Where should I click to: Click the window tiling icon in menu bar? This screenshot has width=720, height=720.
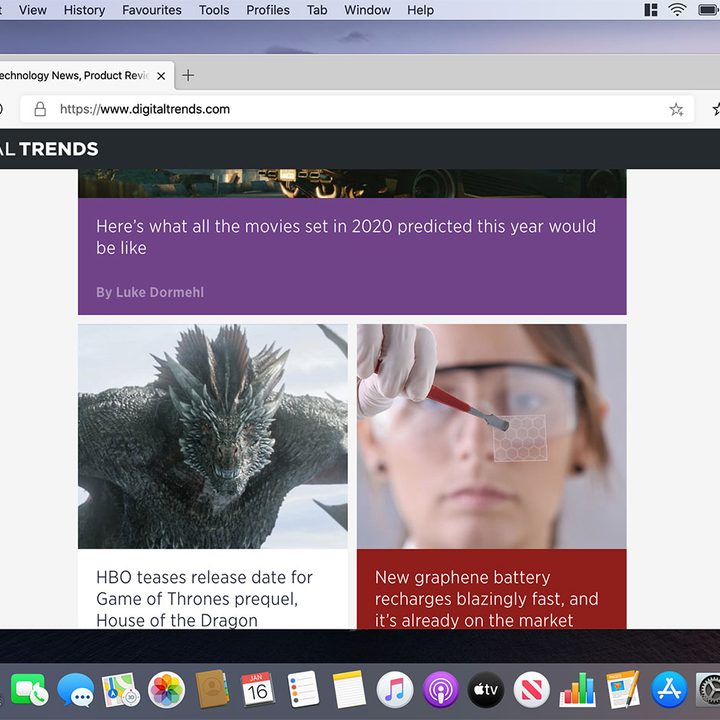(x=651, y=10)
